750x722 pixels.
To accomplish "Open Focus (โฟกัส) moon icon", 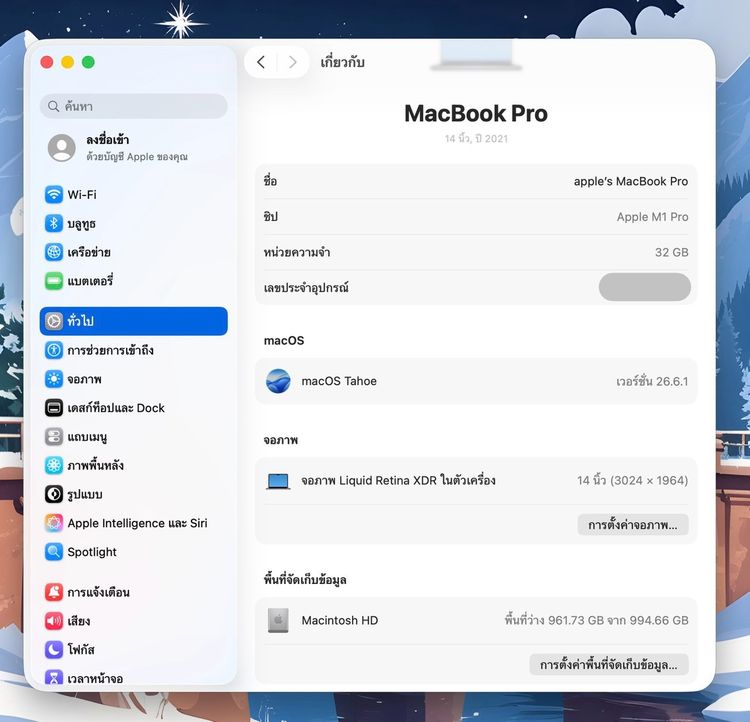I will pyautogui.click(x=54, y=650).
